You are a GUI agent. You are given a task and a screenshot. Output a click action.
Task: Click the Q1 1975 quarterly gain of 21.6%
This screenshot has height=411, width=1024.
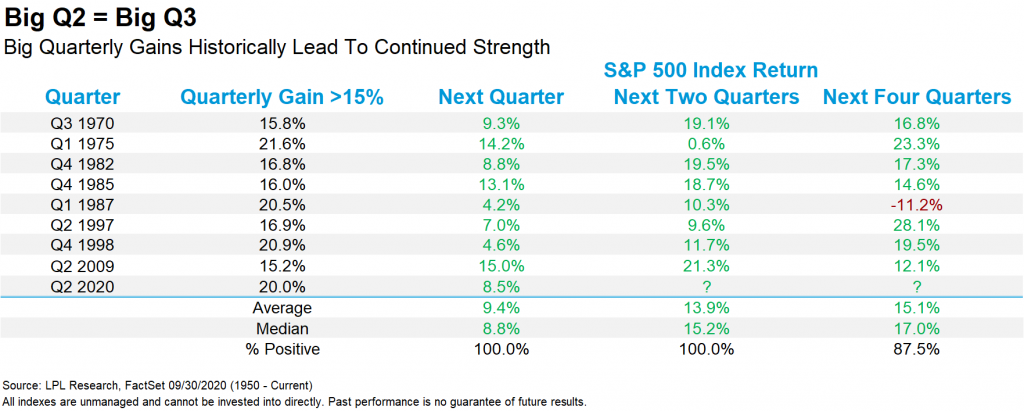(x=281, y=141)
